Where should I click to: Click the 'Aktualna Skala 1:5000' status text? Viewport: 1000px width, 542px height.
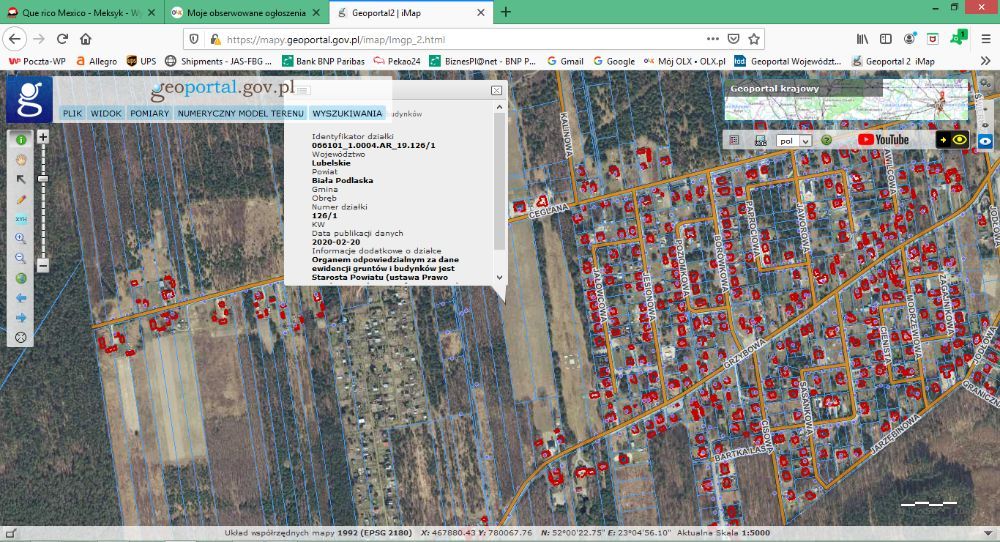[723, 532]
